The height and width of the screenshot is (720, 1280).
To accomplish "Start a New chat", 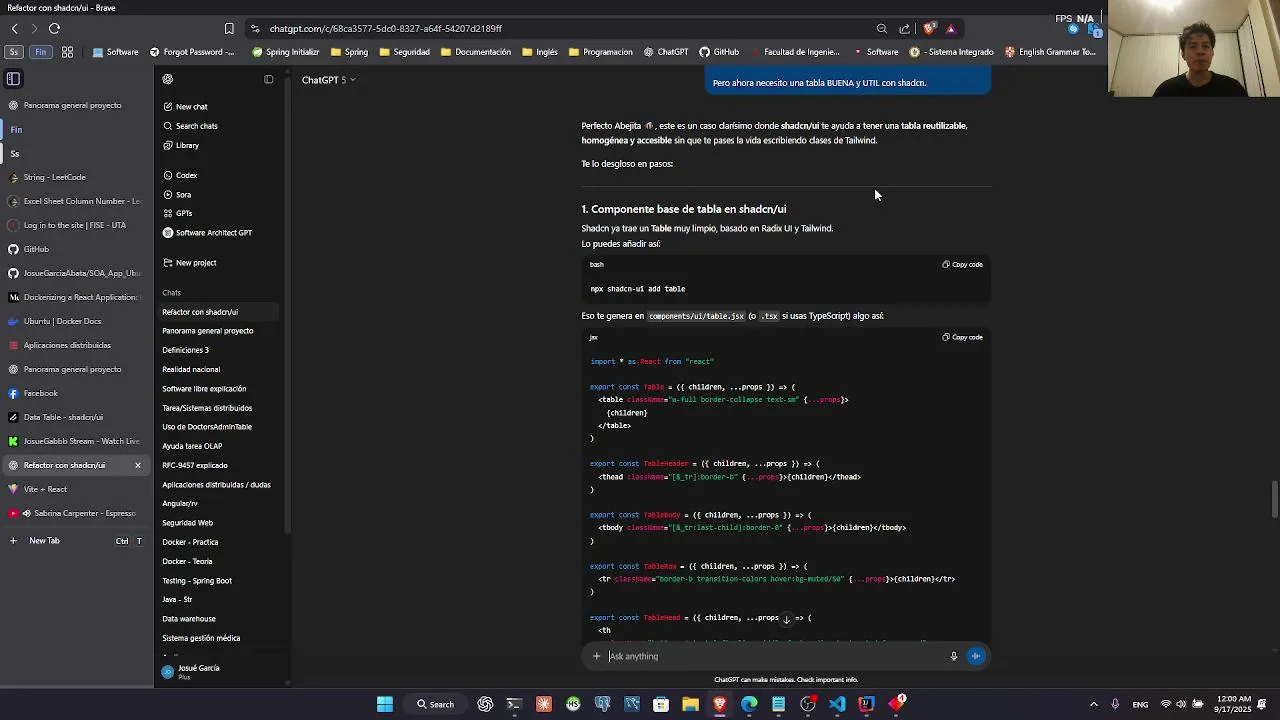I will coord(191,107).
